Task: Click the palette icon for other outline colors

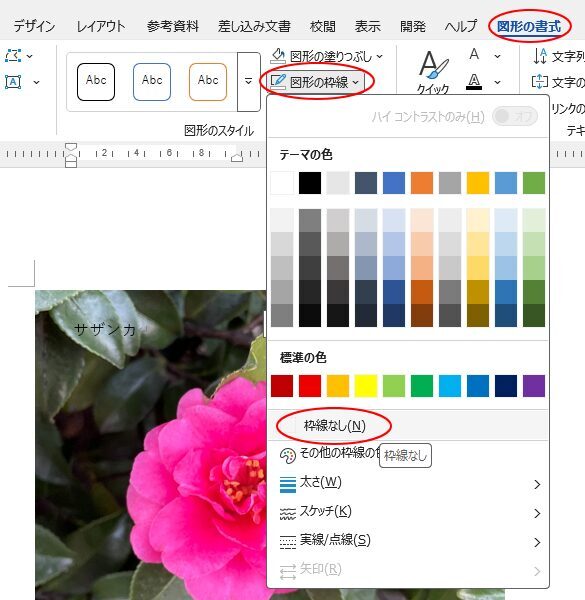Action: coord(288,456)
